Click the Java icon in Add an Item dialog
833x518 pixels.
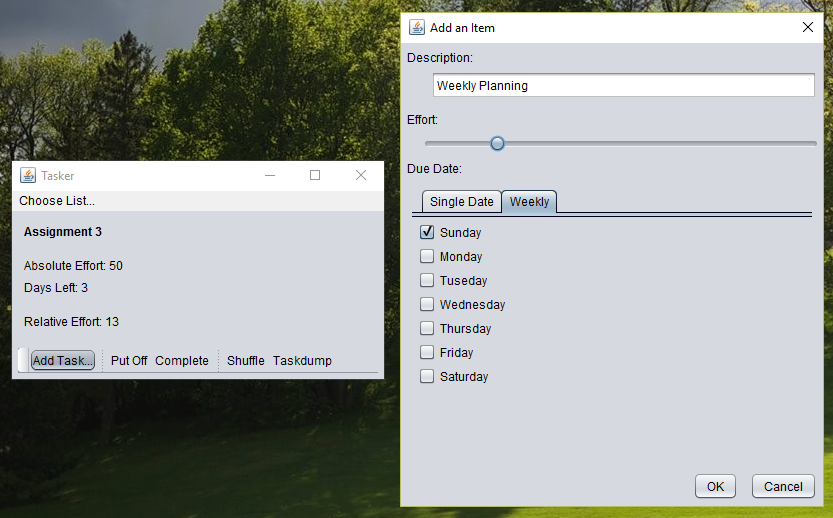coord(416,28)
